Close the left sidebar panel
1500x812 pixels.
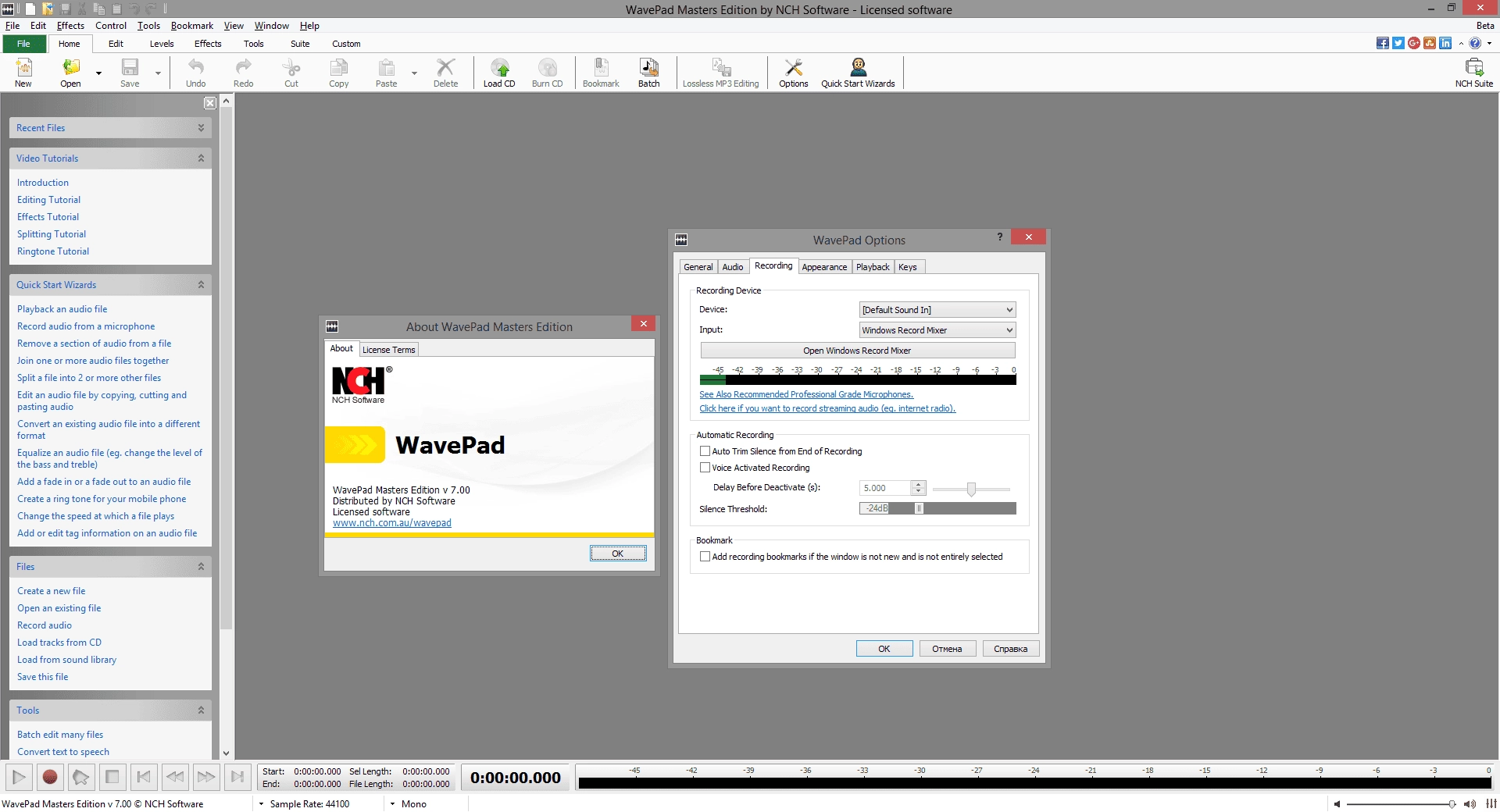pyautogui.click(x=209, y=103)
